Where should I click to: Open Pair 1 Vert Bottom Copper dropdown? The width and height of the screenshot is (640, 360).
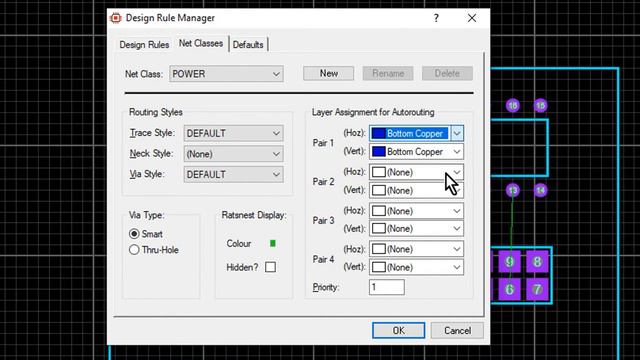tap(416, 151)
